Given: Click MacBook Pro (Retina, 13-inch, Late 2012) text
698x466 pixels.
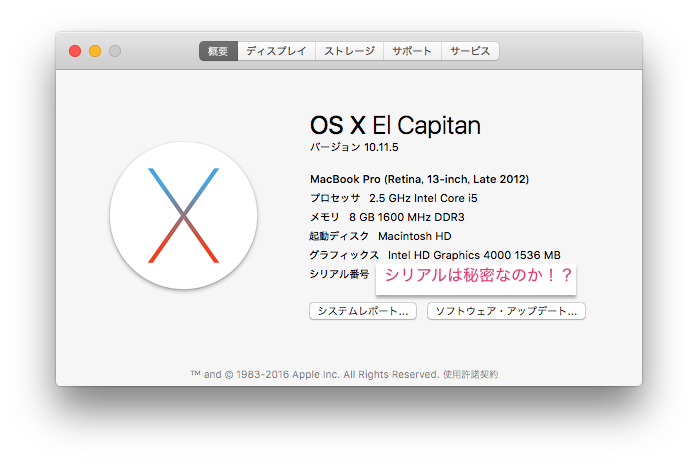Looking at the screenshot, I should (419, 179).
